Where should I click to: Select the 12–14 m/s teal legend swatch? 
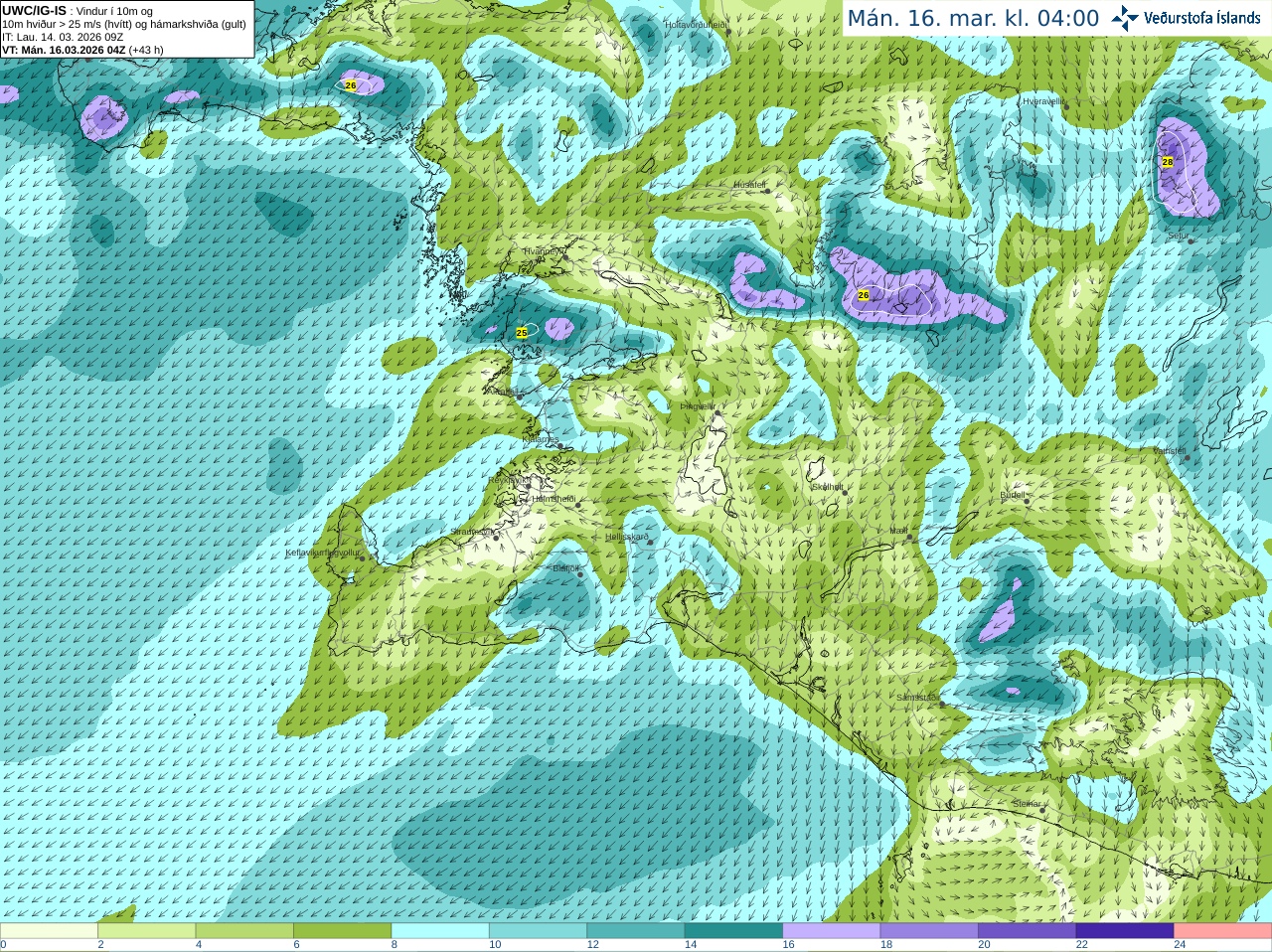pos(636,931)
